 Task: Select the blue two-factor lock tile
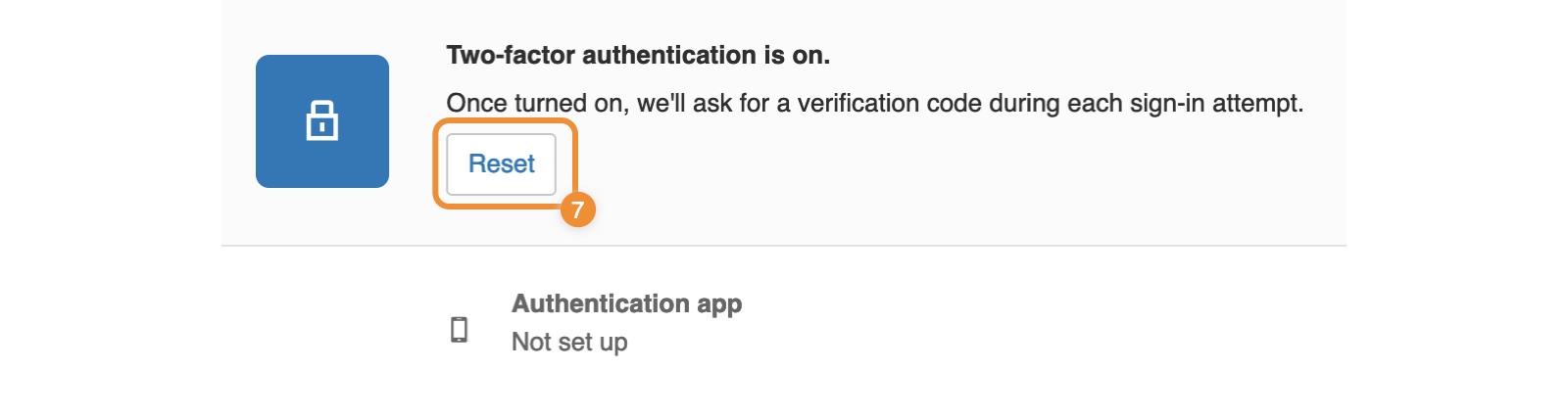322,121
